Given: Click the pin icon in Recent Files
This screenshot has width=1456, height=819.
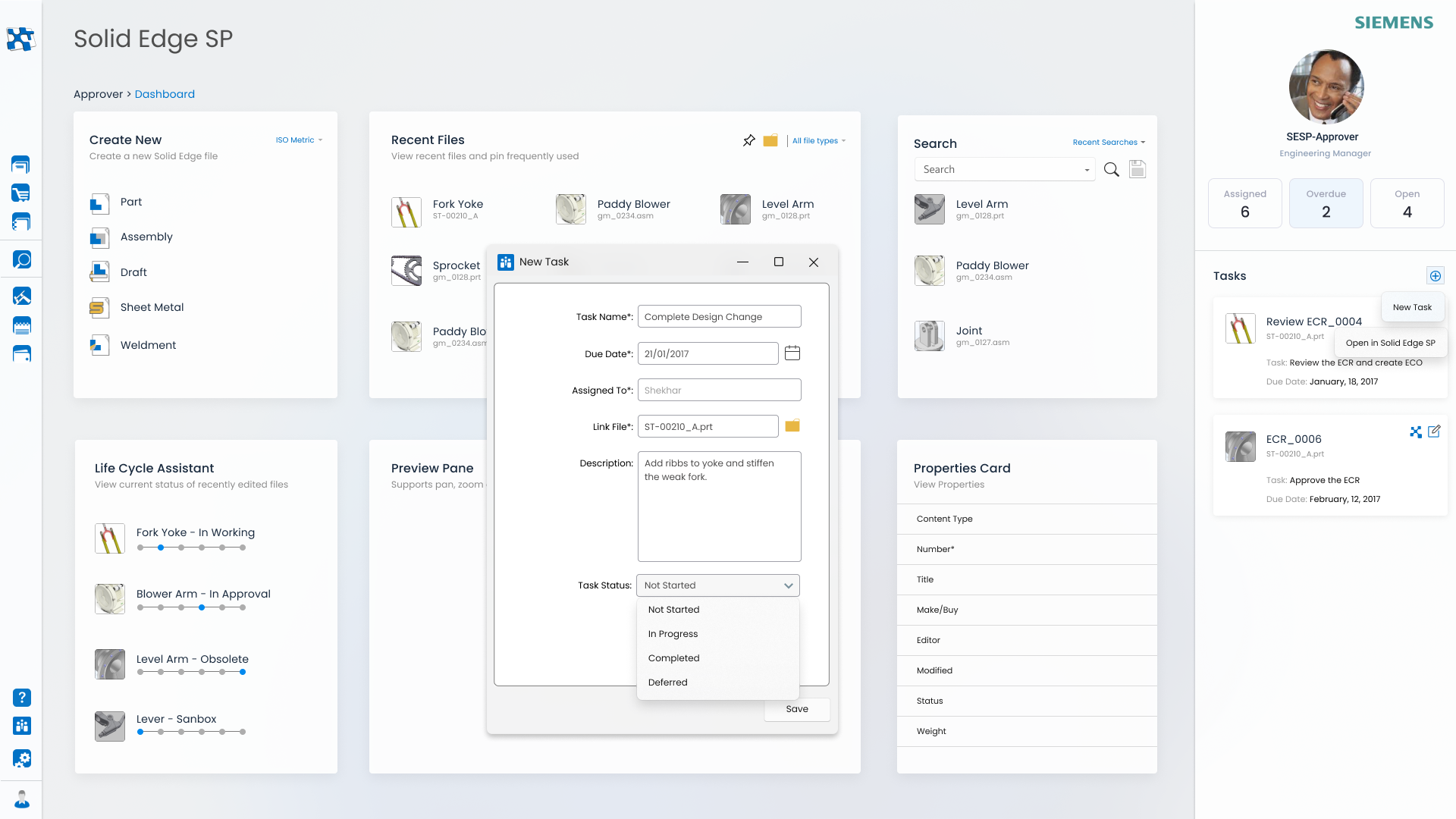Looking at the screenshot, I should 749,140.
